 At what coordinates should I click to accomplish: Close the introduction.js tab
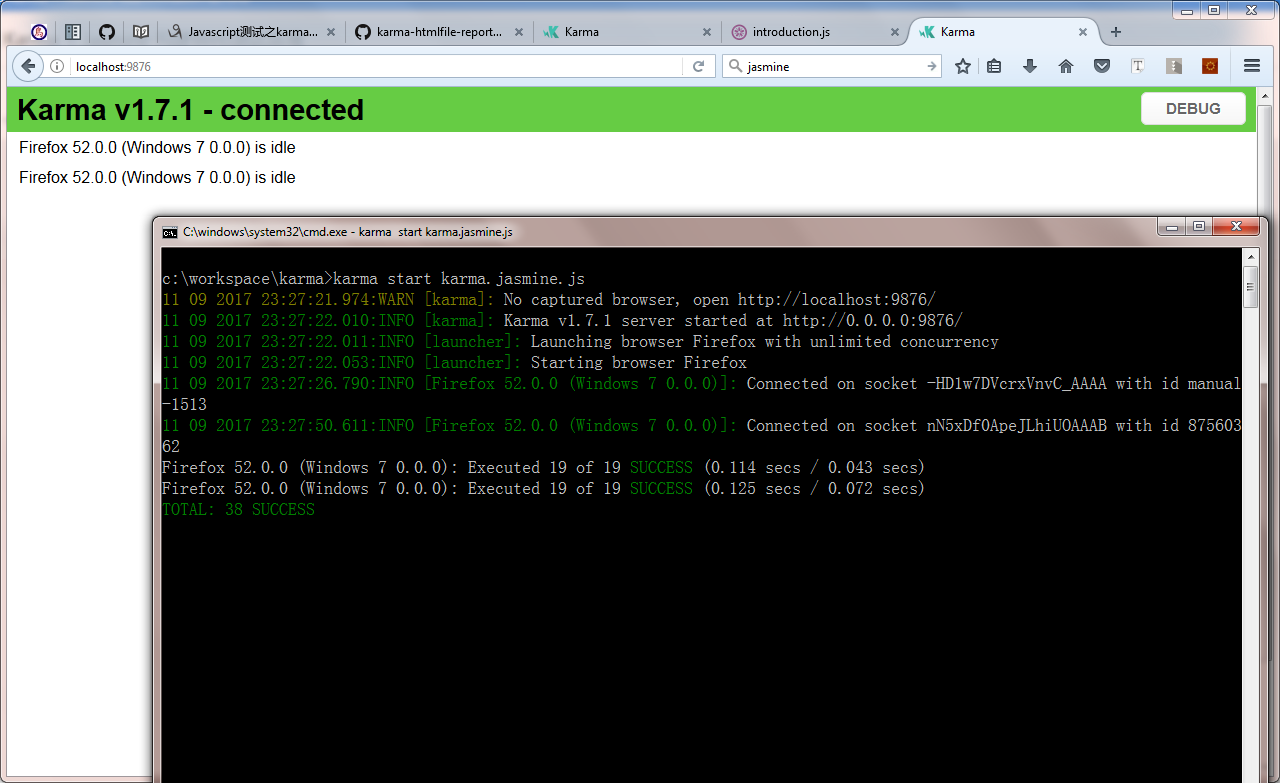click(895, 32)
